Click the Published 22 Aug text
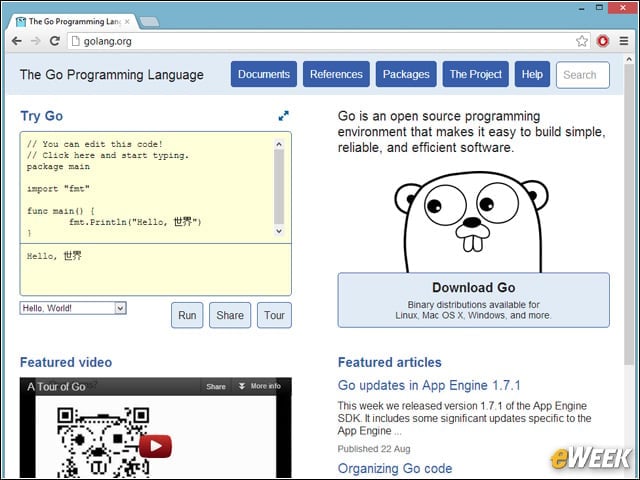 coord(373,449)
